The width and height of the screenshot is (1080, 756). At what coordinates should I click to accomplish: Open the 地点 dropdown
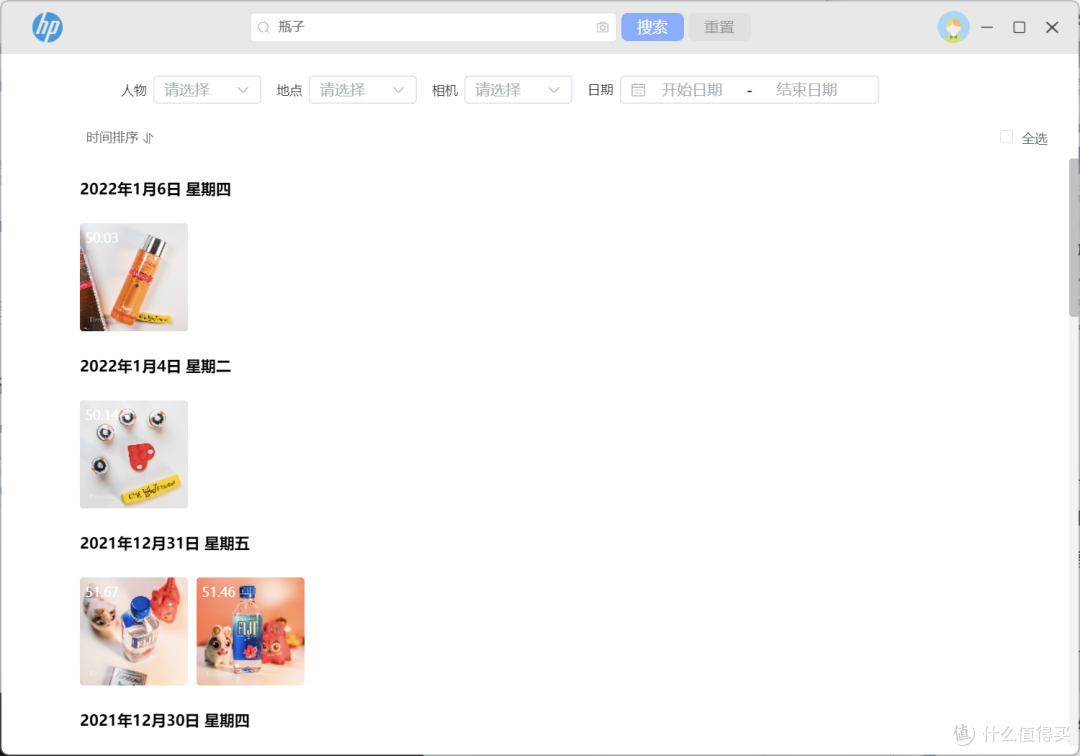click(x=363, y=90)
